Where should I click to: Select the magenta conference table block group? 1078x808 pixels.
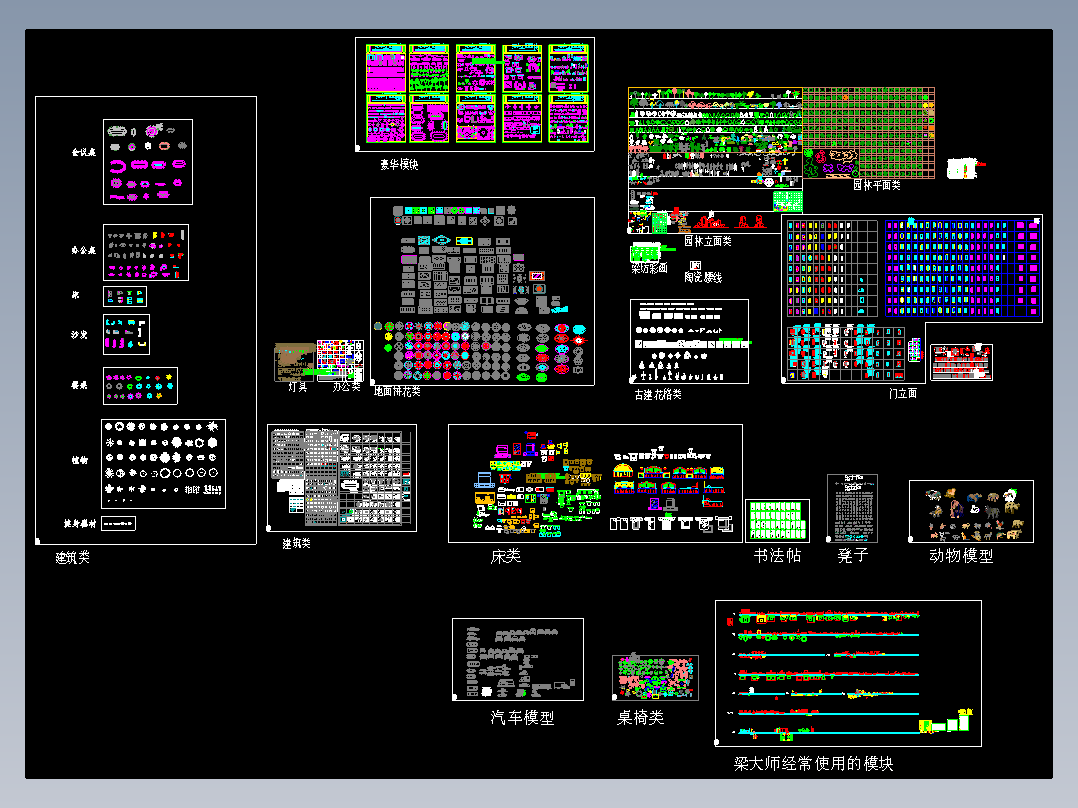pos(148,162)
